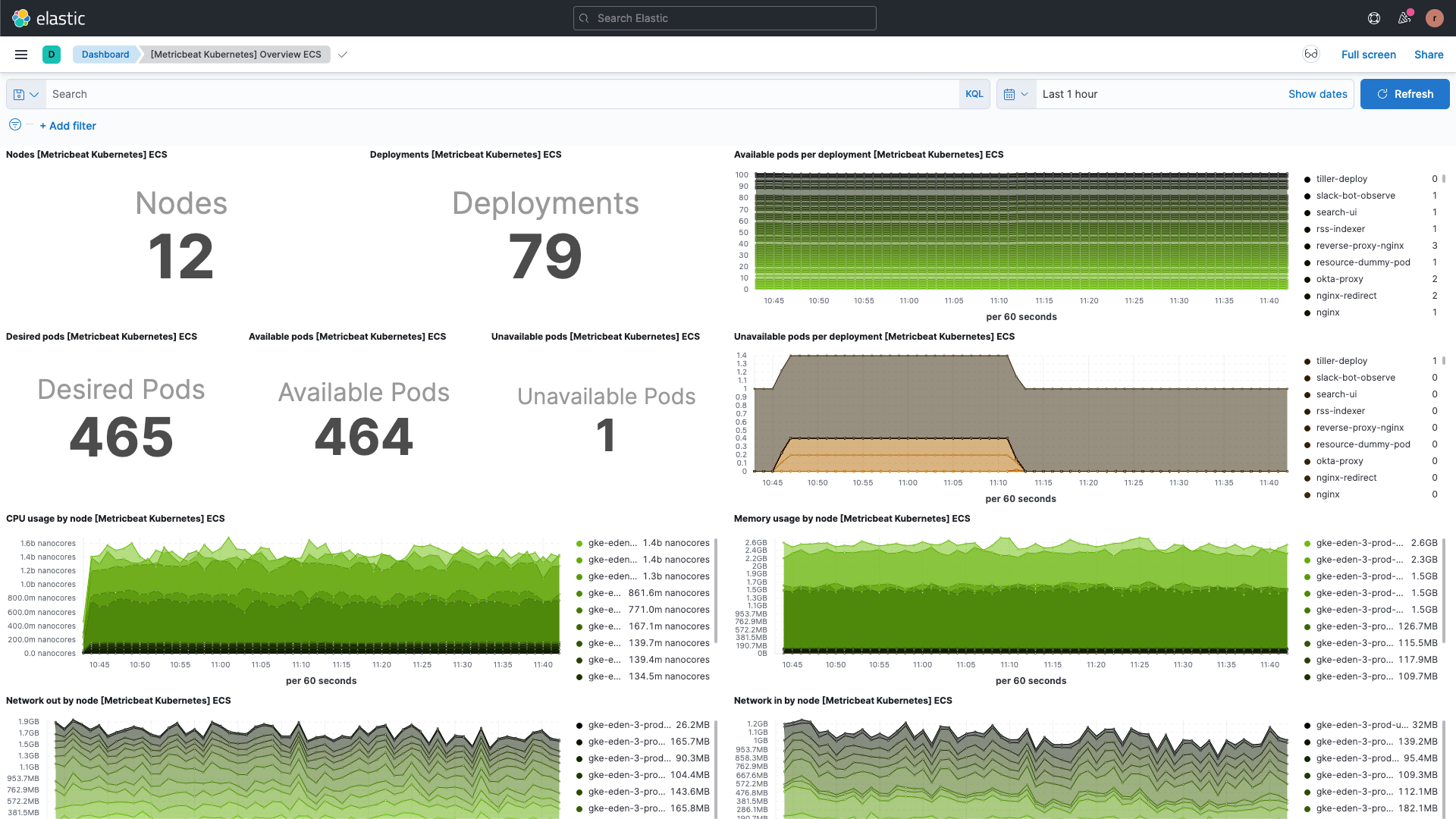Toggle tiller-deploy in Available pods legend
This screenshot has width=1456, height=819.
pyautogui.click(x=1341, y=179)
